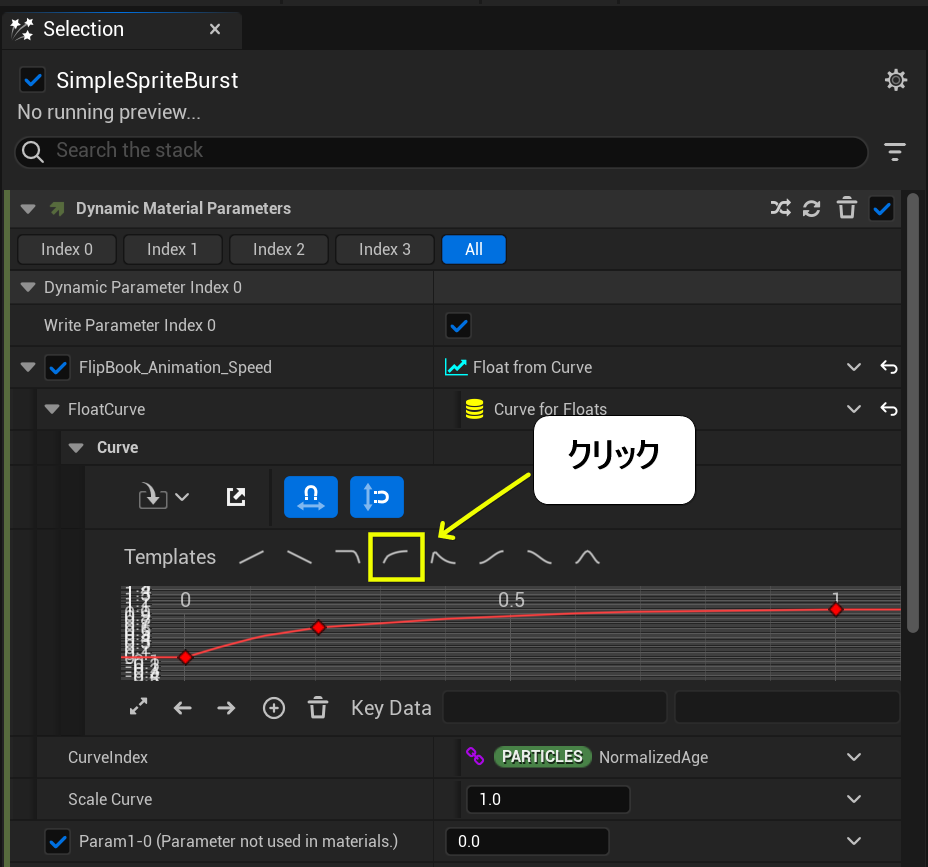928x867 pixels.
Task: Apply the linear ramp-down curve template
Action: (x=299, y=557)
